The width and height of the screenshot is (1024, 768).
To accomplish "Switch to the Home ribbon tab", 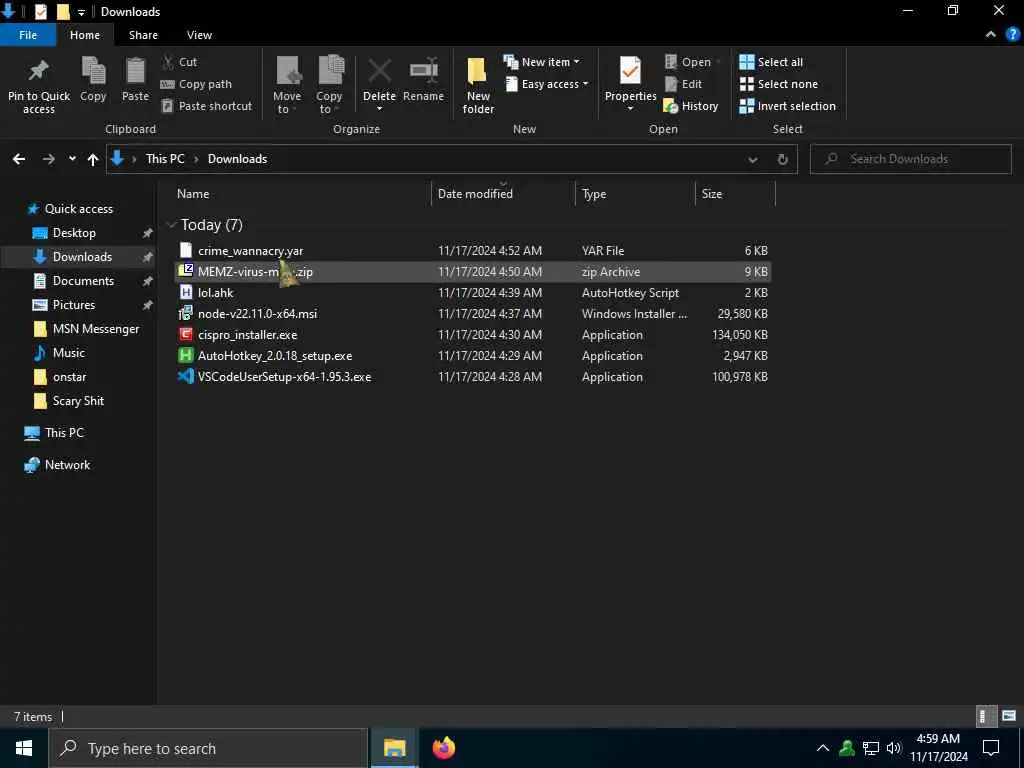I will pos(85,35).
